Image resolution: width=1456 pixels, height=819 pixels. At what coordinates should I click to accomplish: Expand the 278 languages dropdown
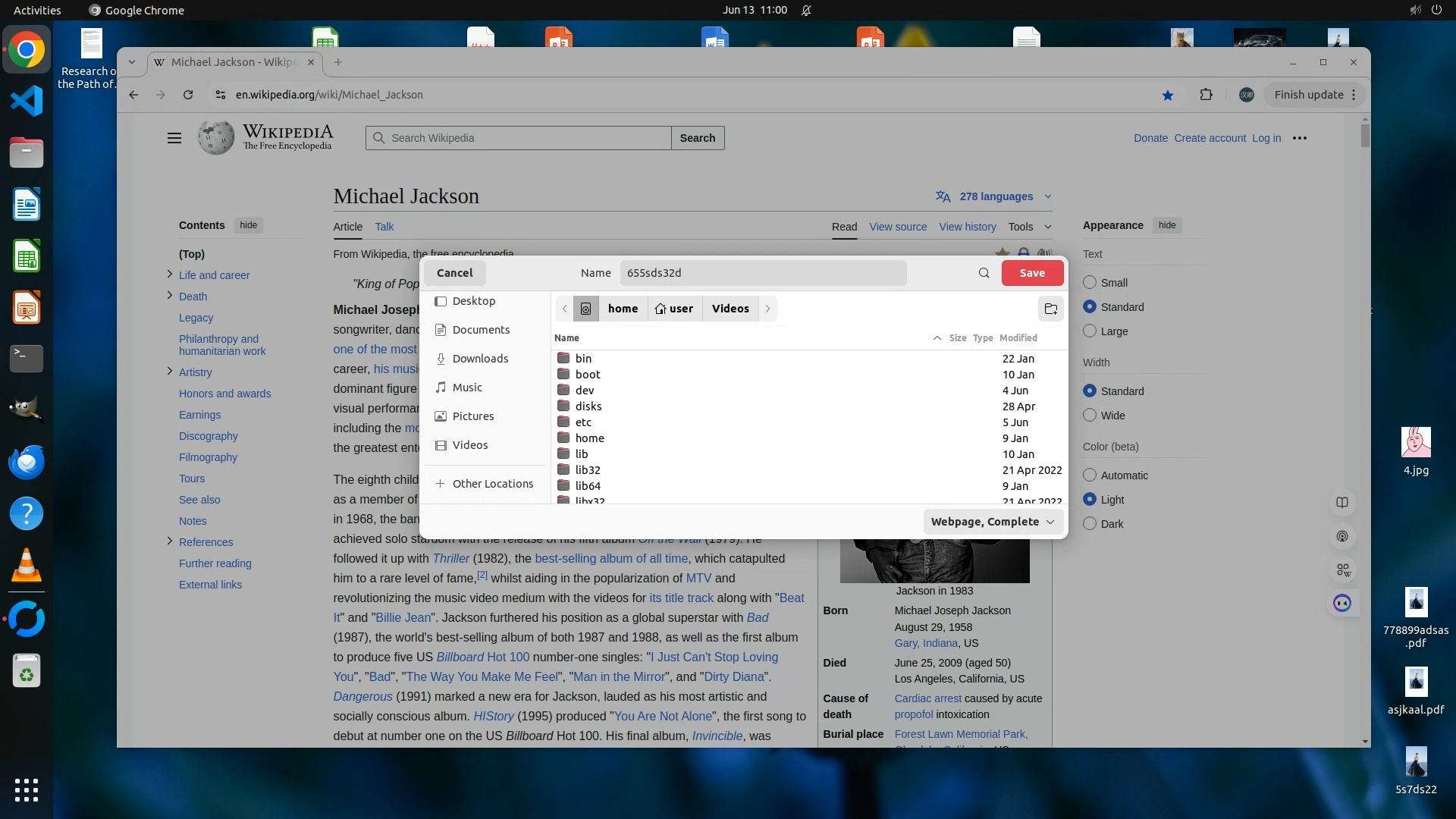[996, 196]
